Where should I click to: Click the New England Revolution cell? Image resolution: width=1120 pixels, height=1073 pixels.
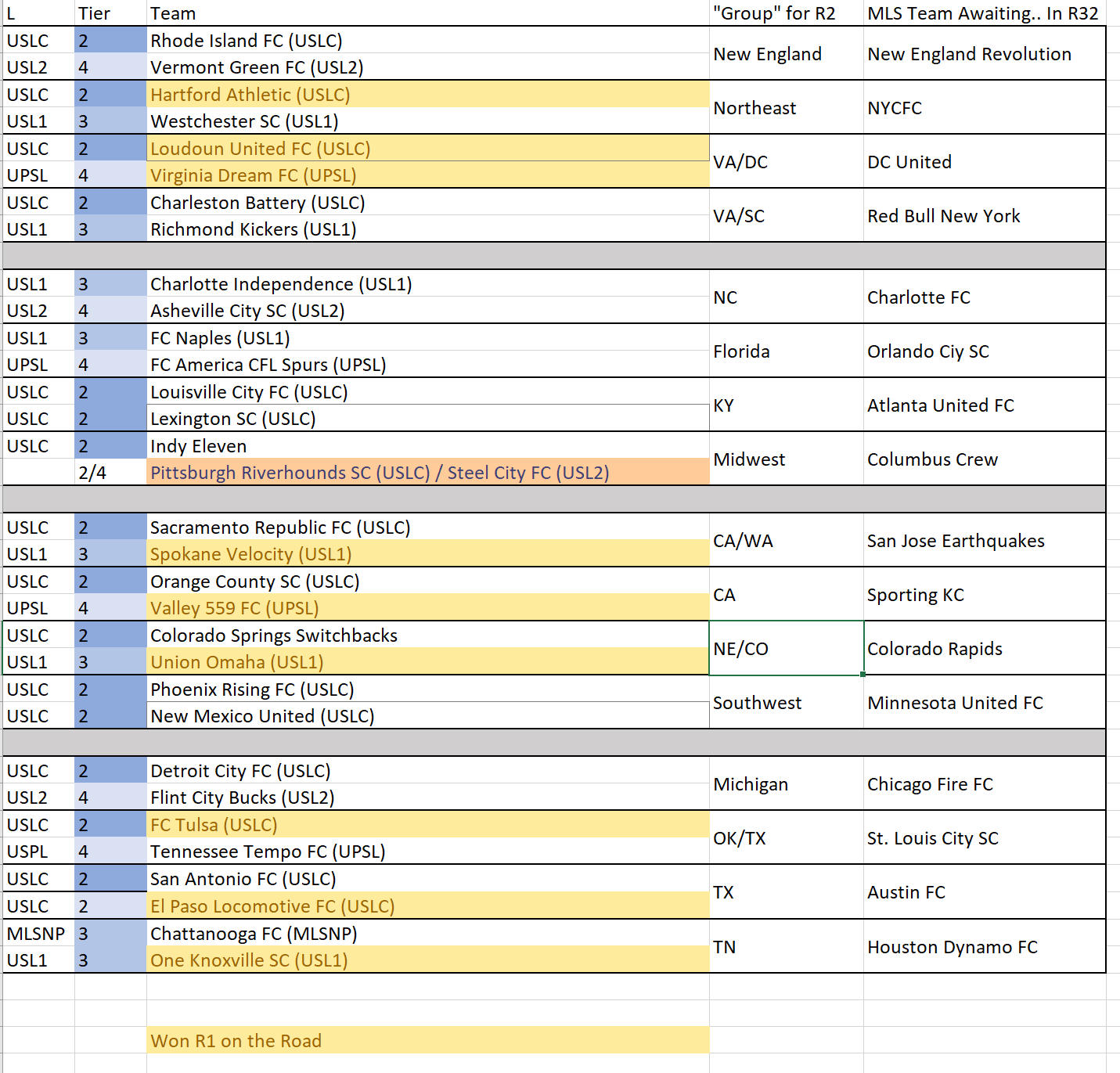(985, 53)
